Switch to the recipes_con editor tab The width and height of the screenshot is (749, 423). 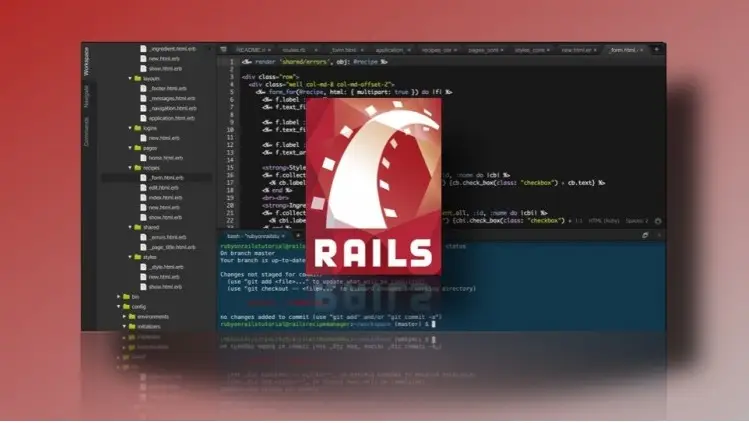(x=437, y=50)
